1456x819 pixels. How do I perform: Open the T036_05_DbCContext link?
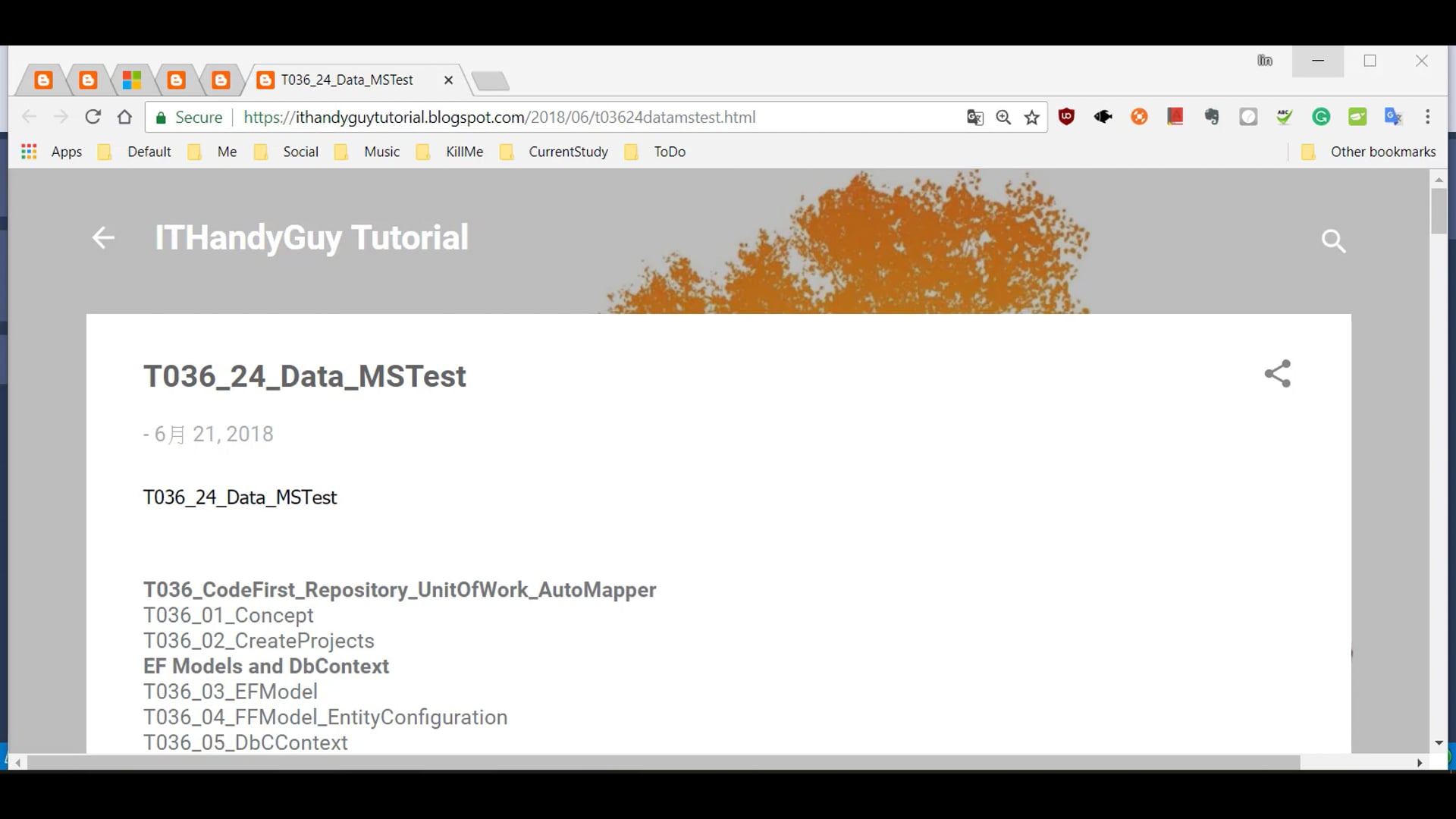246,742
